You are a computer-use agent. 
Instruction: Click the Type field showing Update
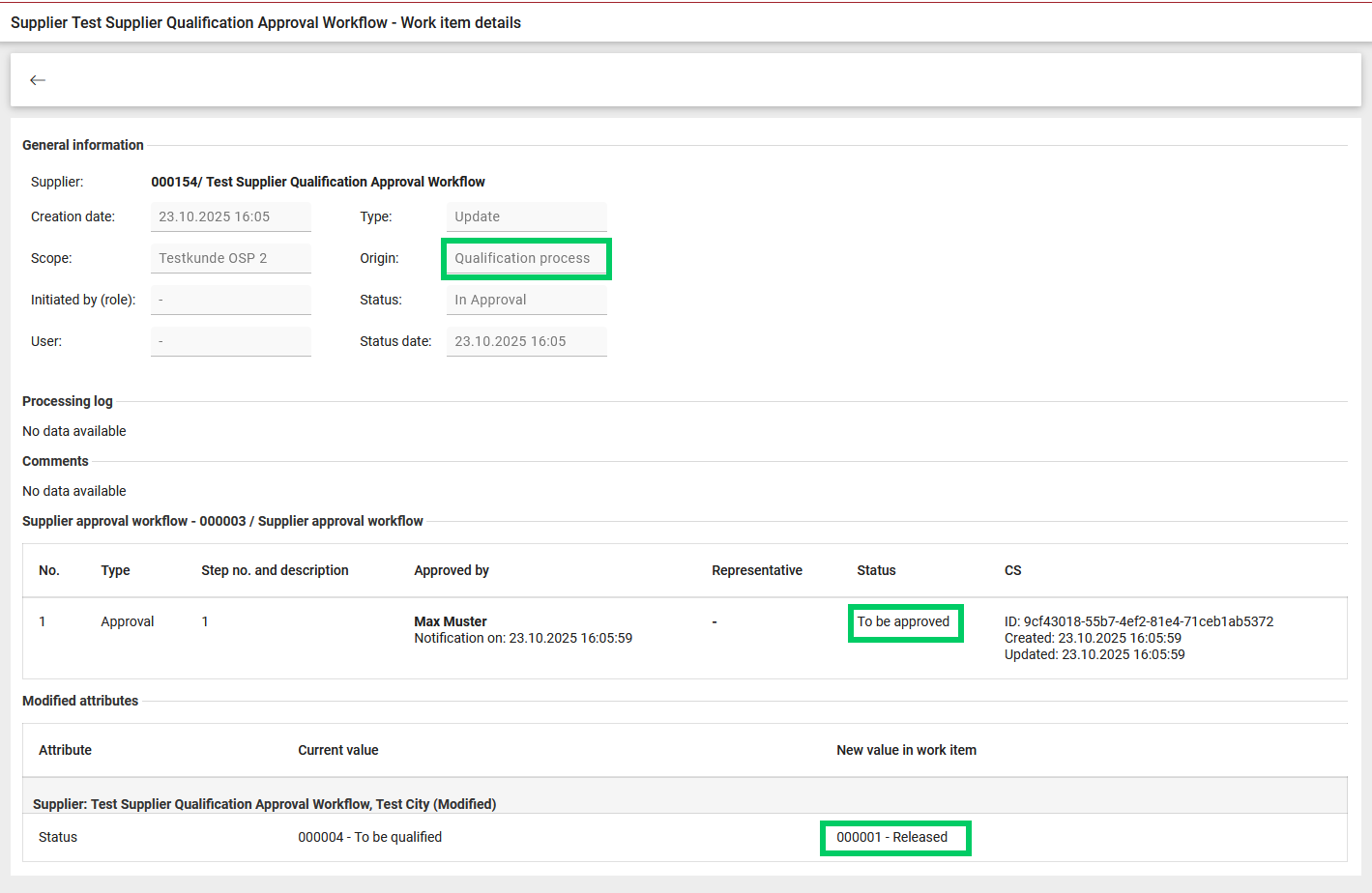pos(526,216)
